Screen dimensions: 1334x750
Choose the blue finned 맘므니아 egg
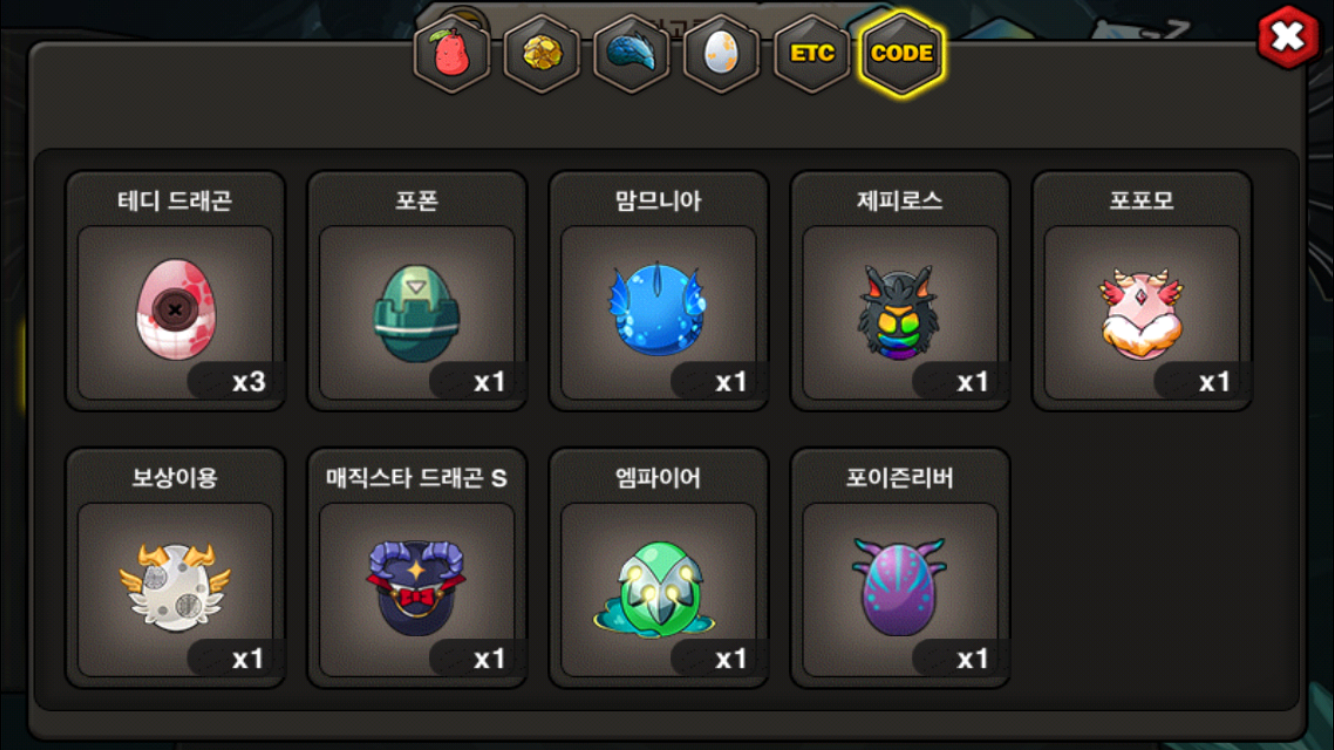click(x=658, y=309)
